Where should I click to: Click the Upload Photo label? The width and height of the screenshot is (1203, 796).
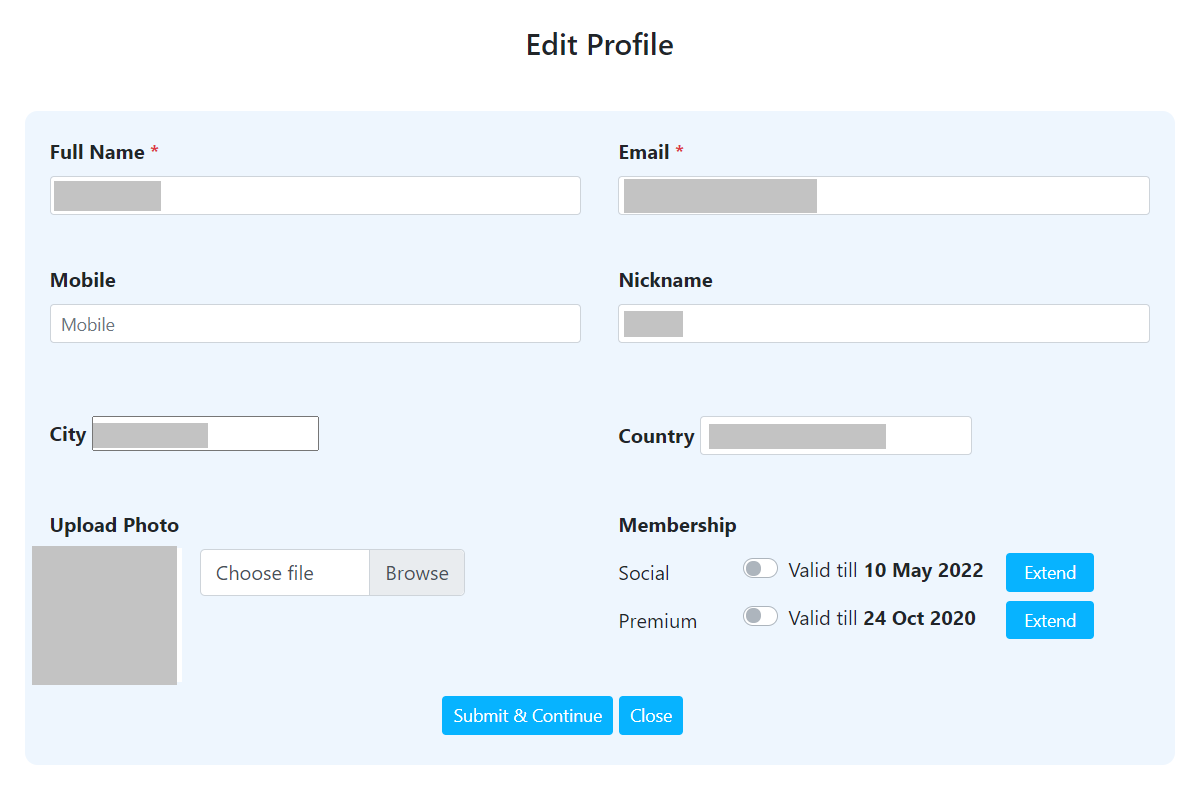114,526
